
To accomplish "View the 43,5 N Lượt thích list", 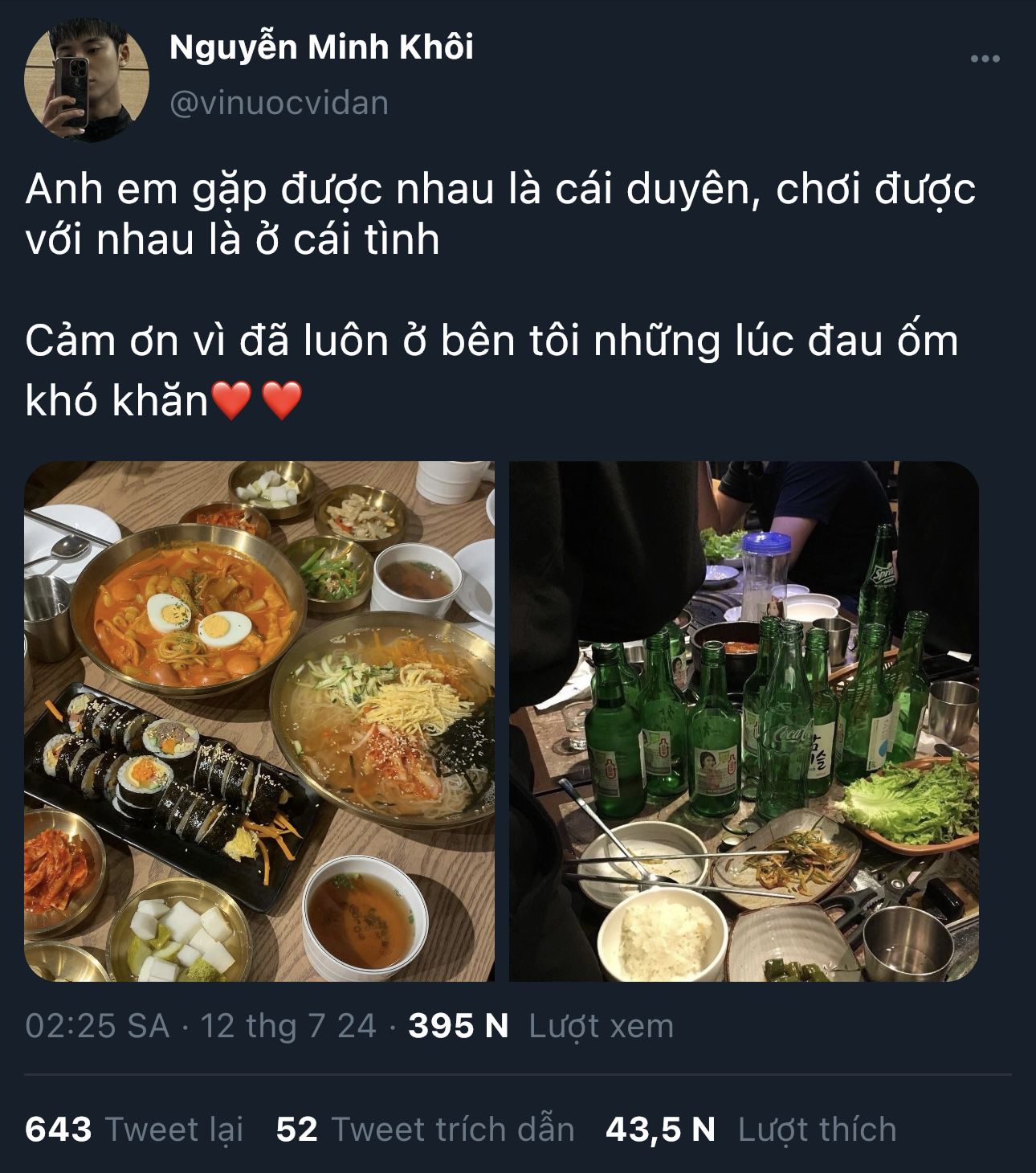I will [751, 1129].
